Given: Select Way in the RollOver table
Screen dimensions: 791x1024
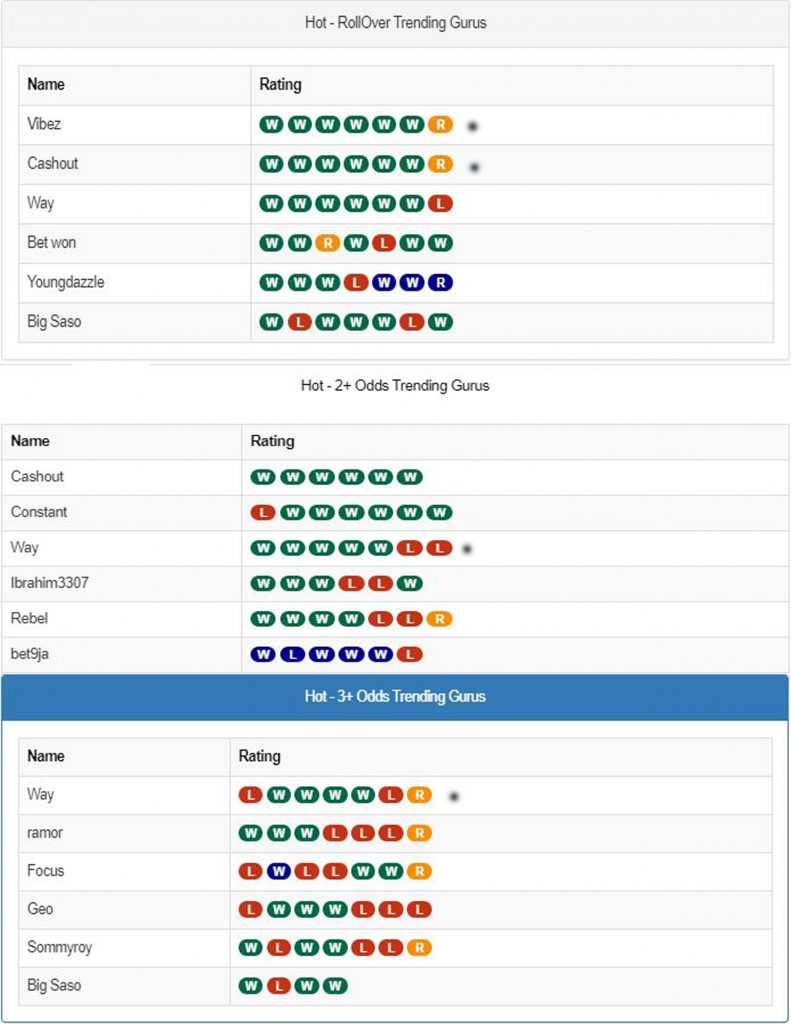Looking at the screenshot, I should [40, 203].
